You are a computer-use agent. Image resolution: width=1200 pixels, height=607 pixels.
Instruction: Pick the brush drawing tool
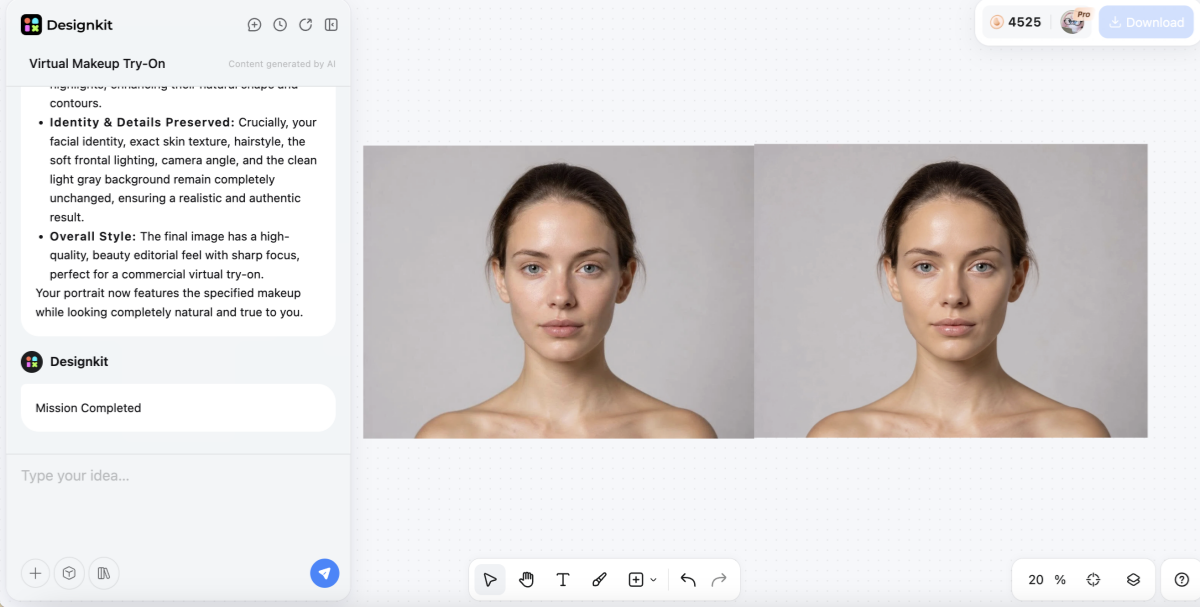coord(599,580)
